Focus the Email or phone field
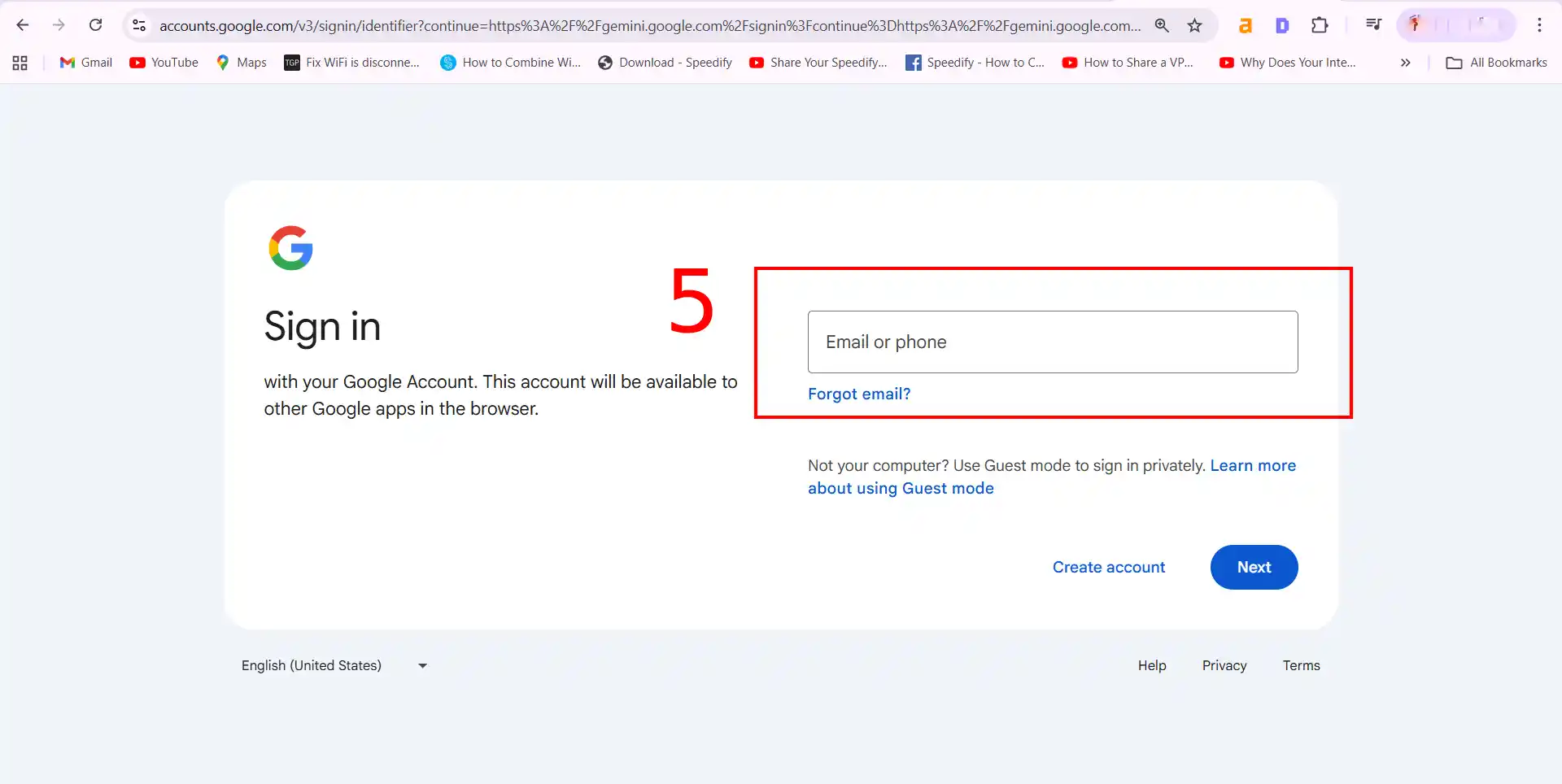1562x784 pixels. point(1053,342)
